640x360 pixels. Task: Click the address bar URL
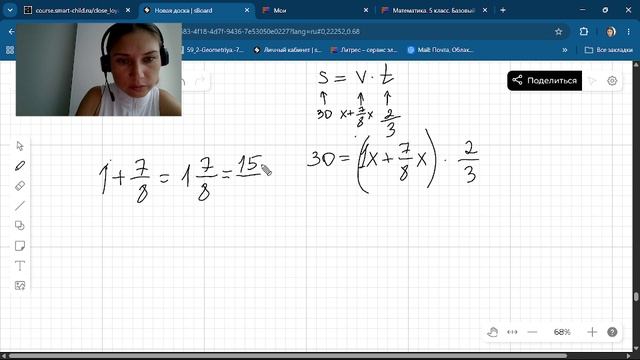click(271, 31)
